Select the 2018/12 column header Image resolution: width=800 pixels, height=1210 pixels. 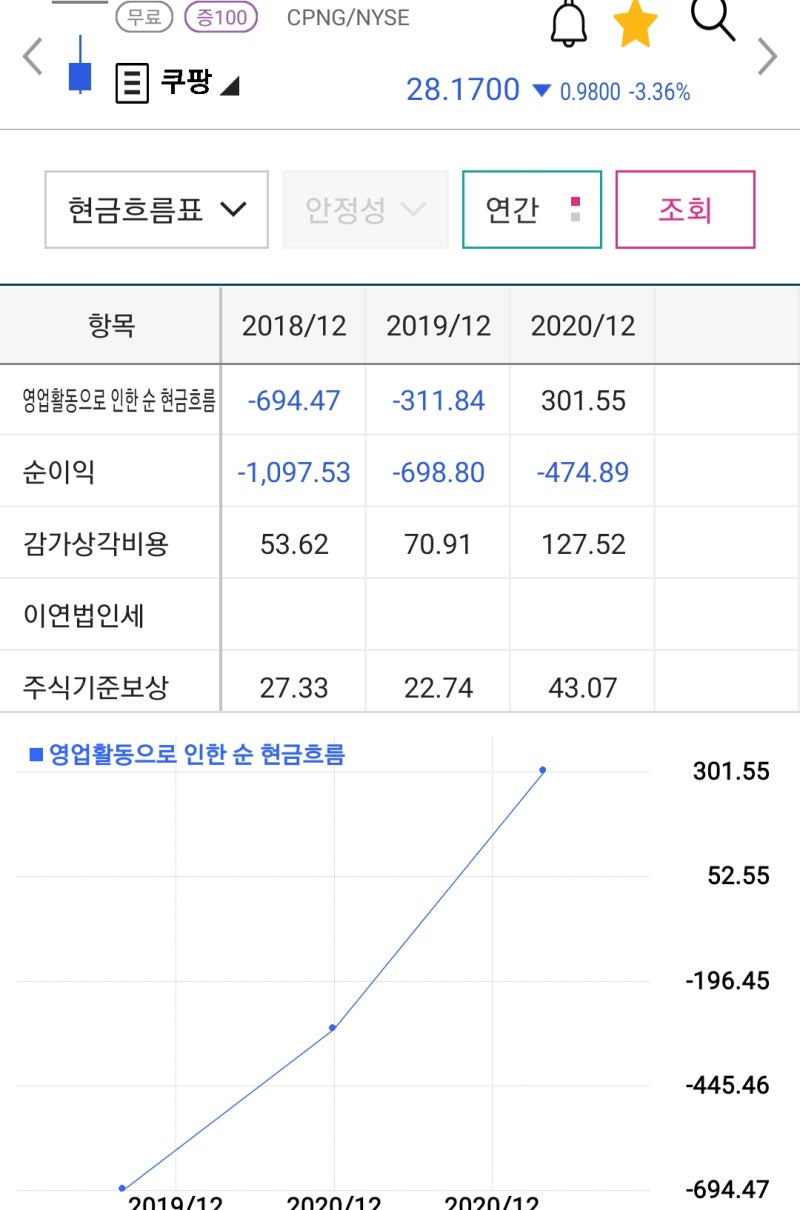(294, 326)
